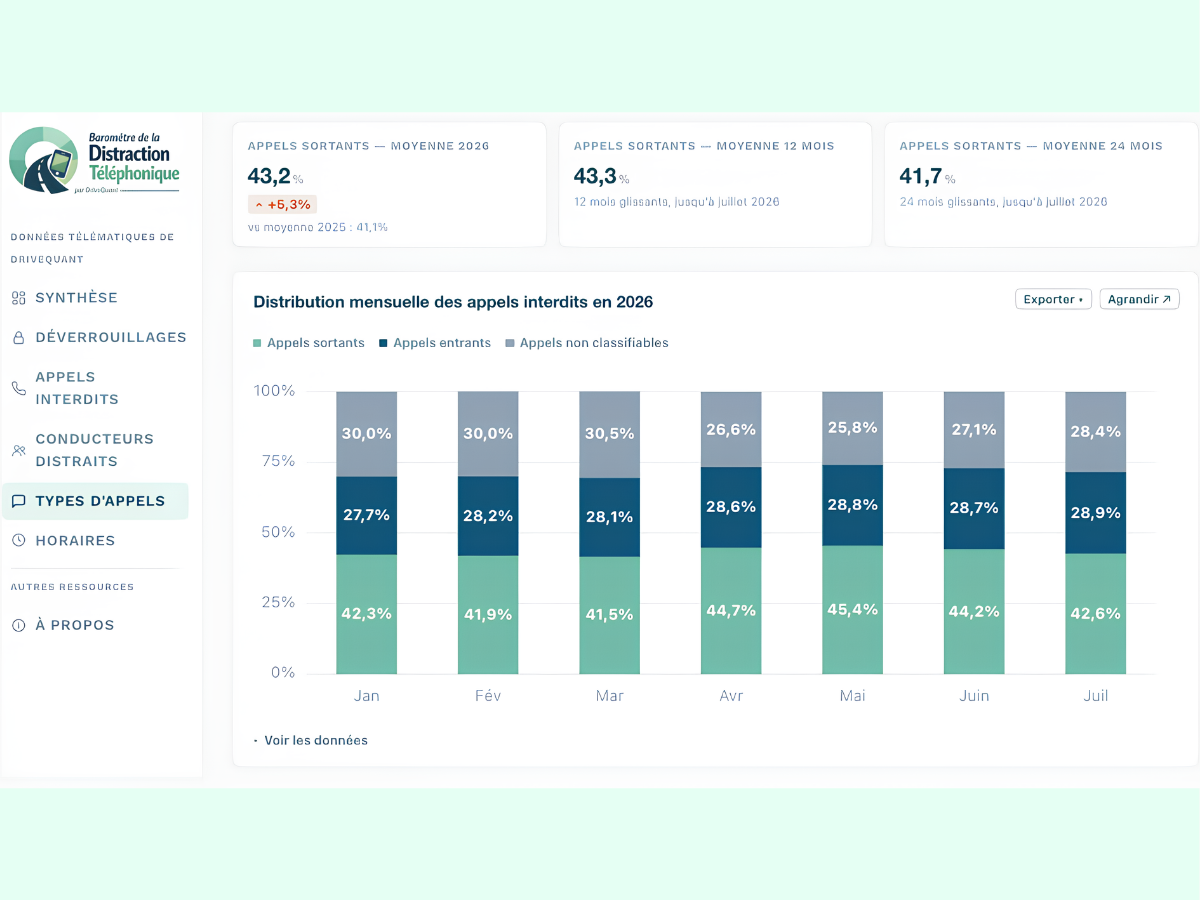Click the Juil 28,4% grey segment

(1095, 432)
